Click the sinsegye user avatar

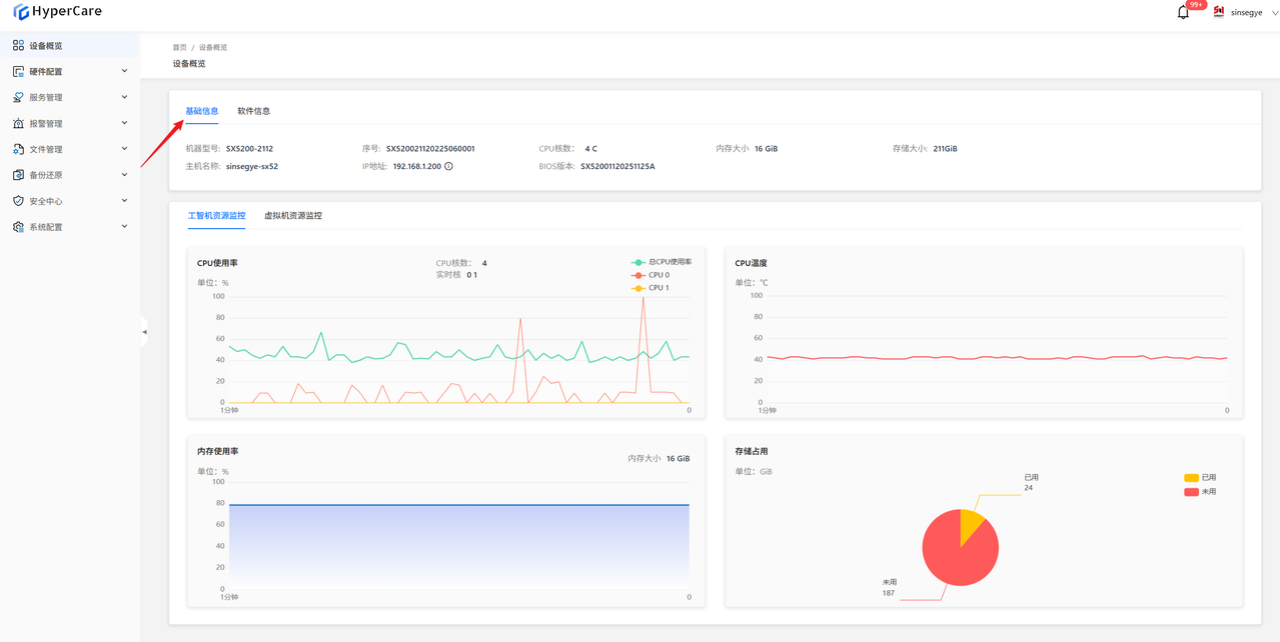(1218, 12)
